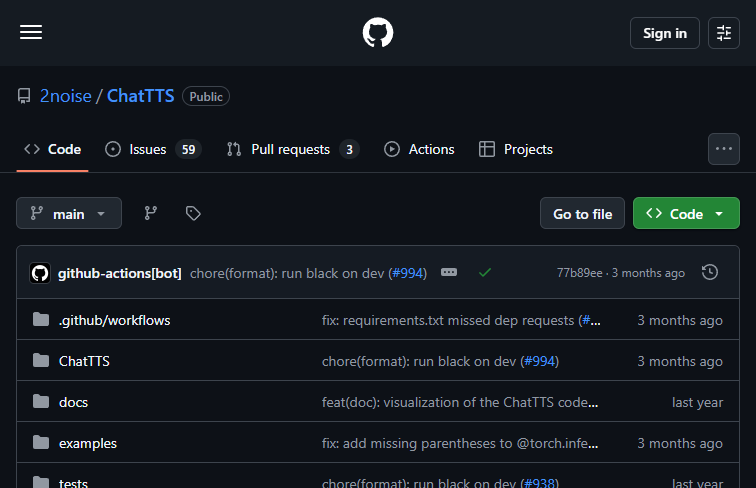Open commit 'feat(doc): visualization of the ChatTTS code'

[x=460, y=402]
